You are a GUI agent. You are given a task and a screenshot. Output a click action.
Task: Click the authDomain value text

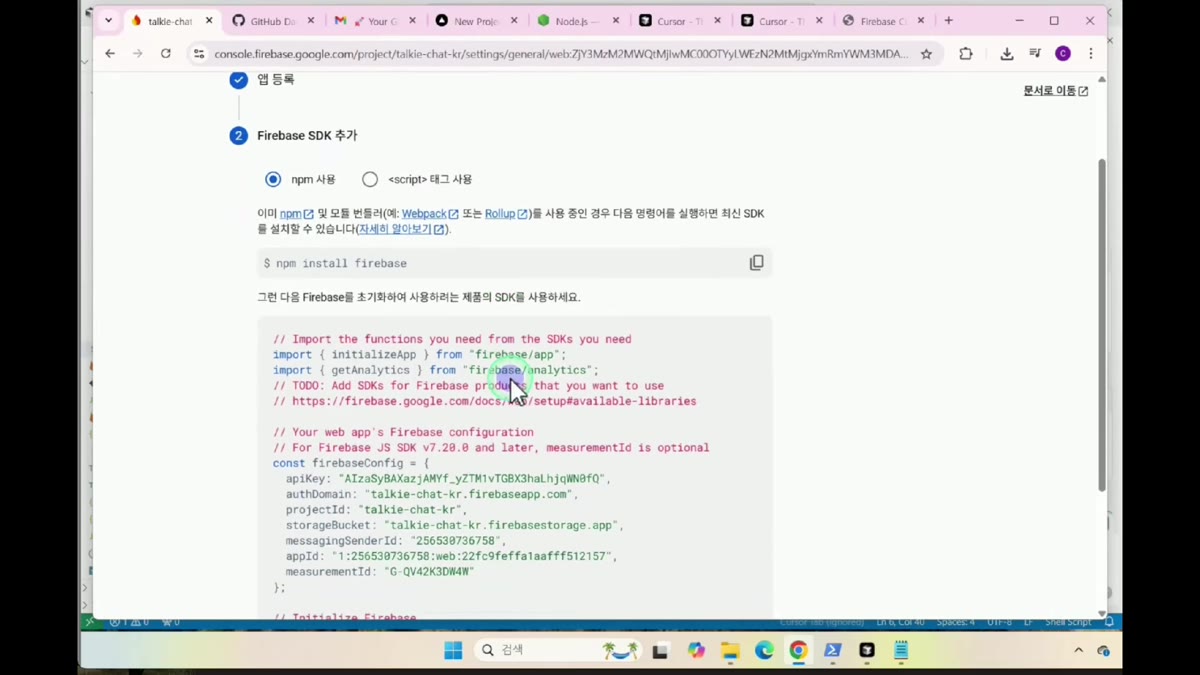pyautogui.click(x=469, y=494)
